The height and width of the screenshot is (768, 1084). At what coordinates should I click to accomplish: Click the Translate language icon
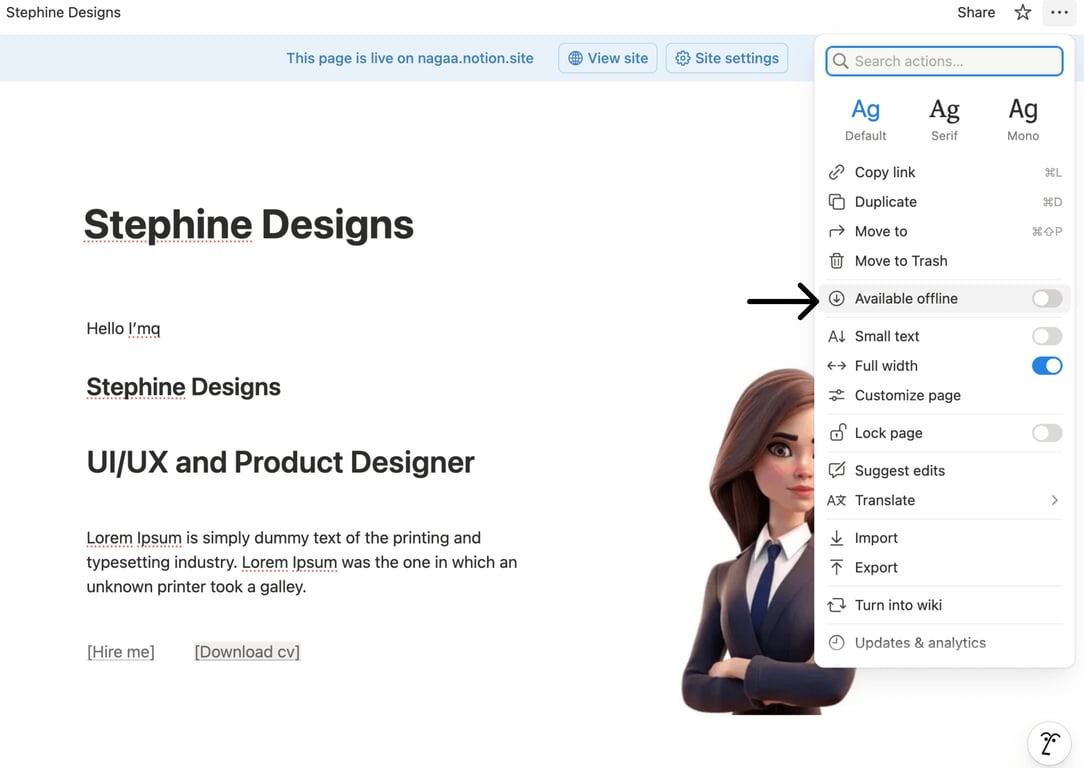837,500
